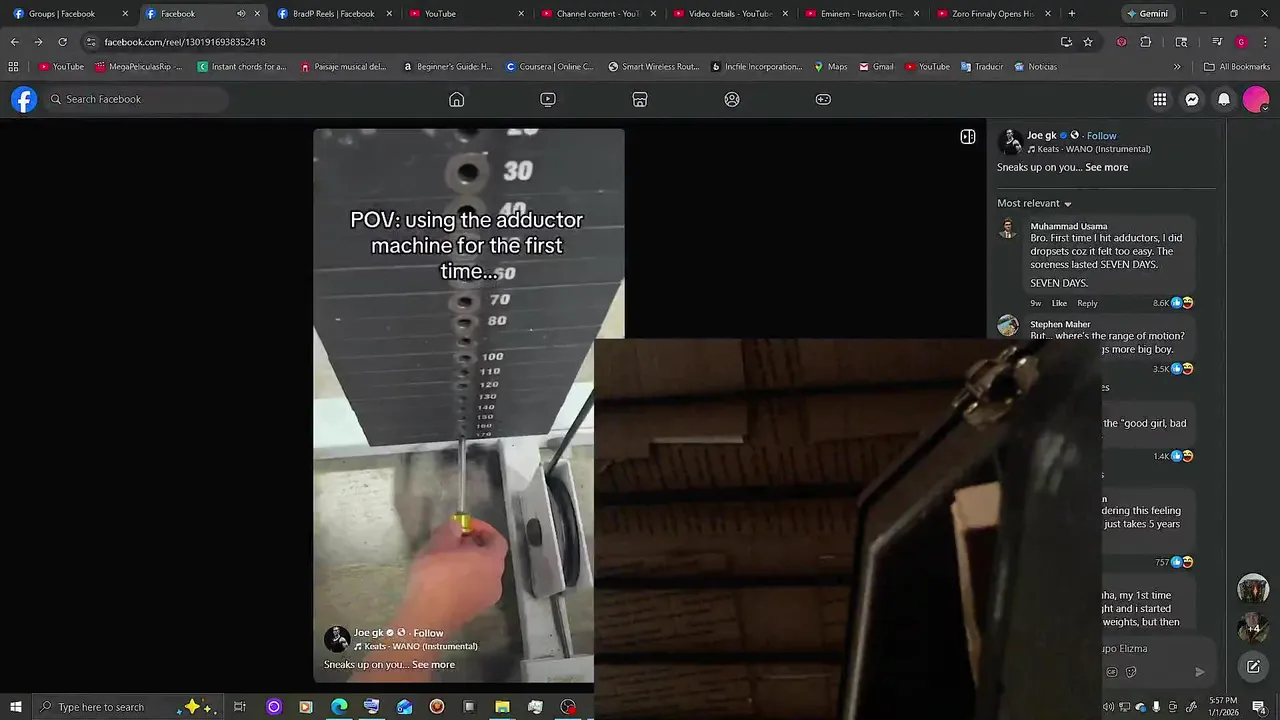Click the Facebook logo
The image size is (1280, 720).
pos(24,99)
